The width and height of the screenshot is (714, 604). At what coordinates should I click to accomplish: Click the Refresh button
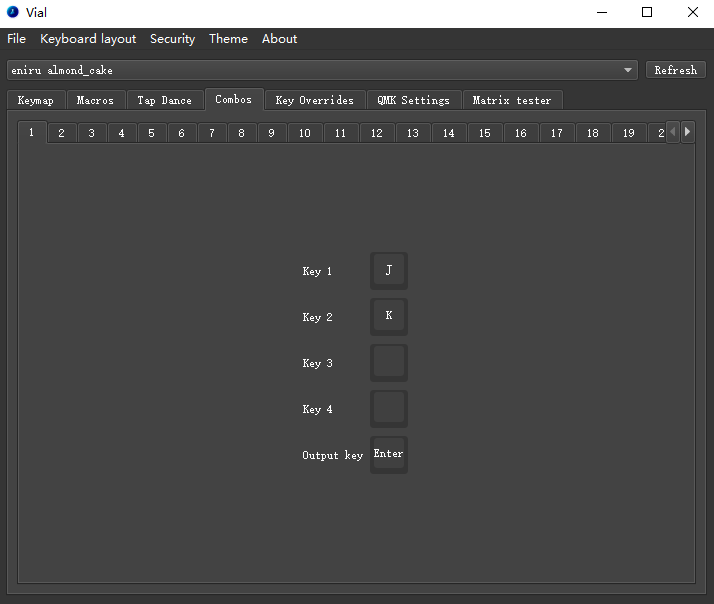click(675, 70)
